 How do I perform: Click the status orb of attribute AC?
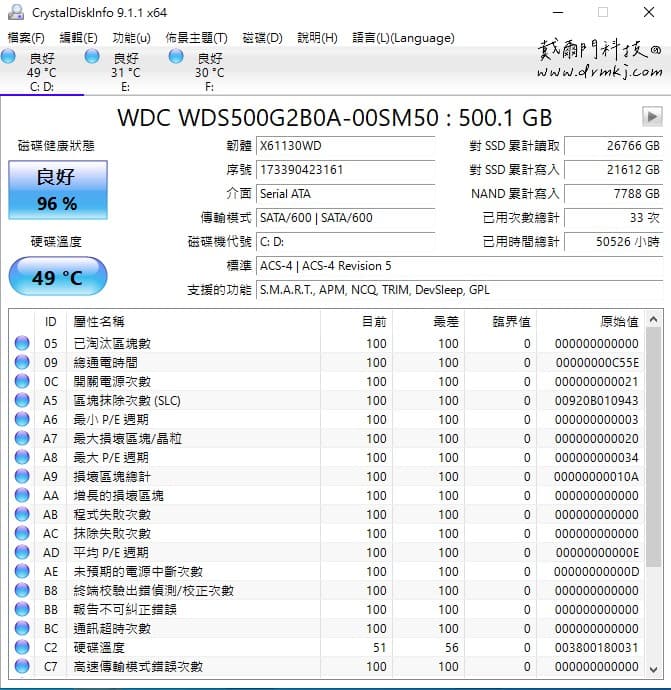click(22, 533)
